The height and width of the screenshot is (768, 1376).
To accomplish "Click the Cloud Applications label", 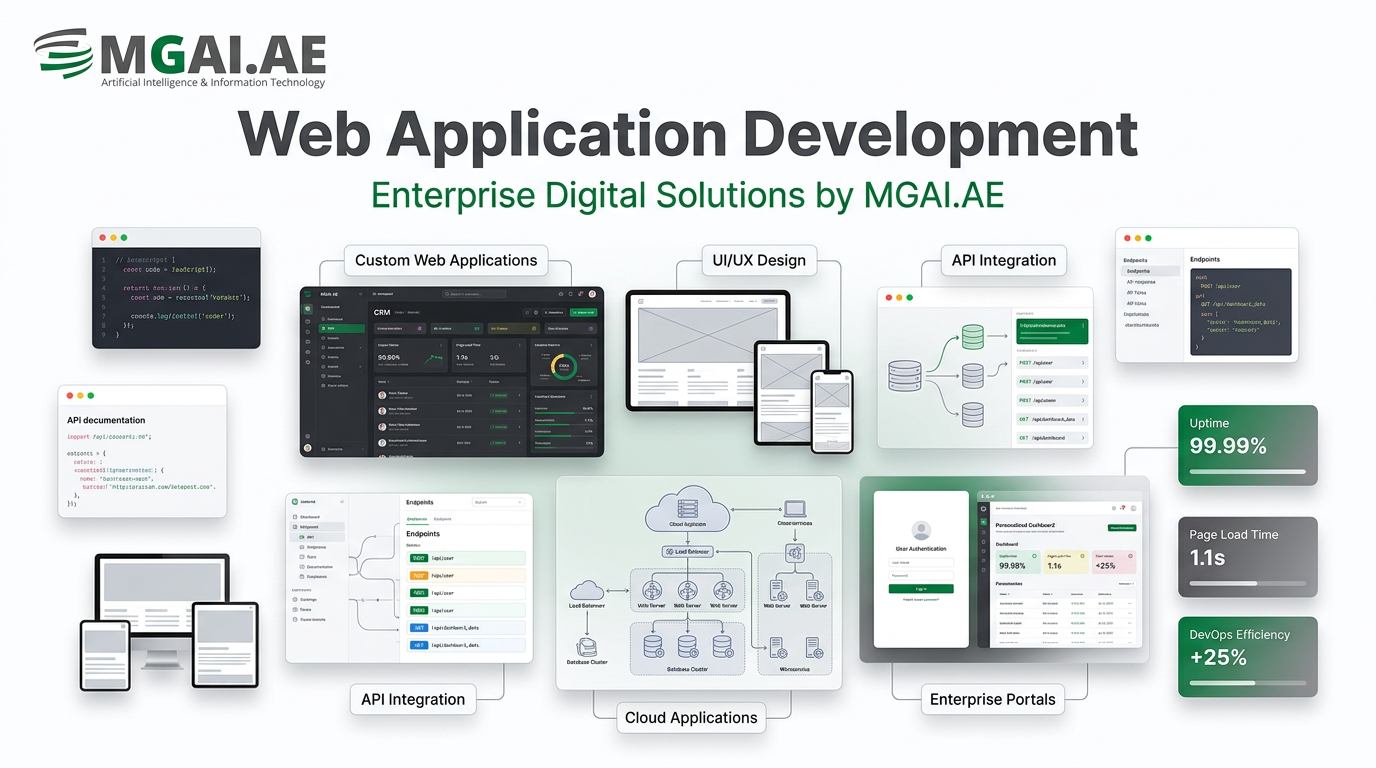I will [691, 717].
